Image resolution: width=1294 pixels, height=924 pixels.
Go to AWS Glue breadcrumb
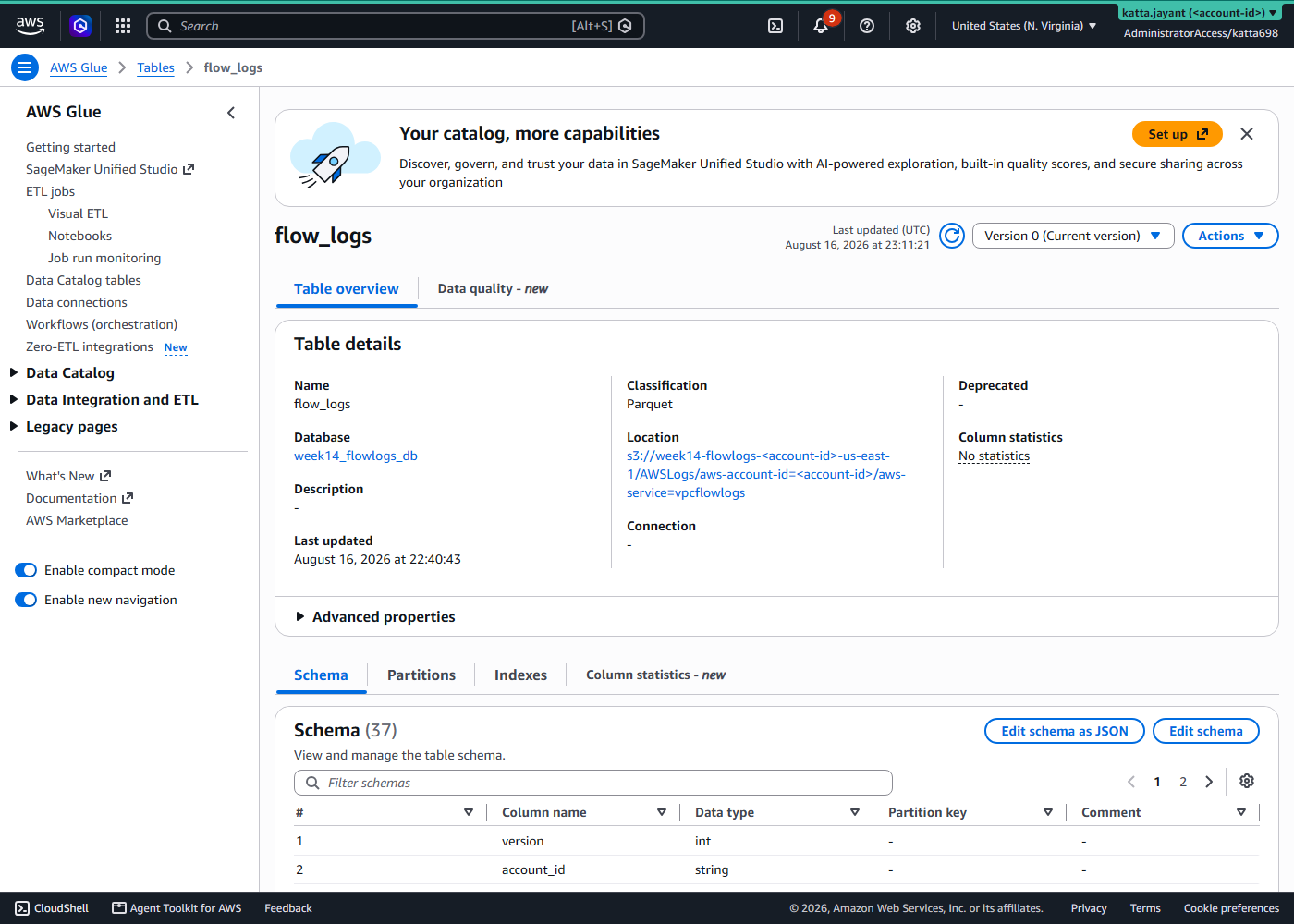[x=79, y=67]
